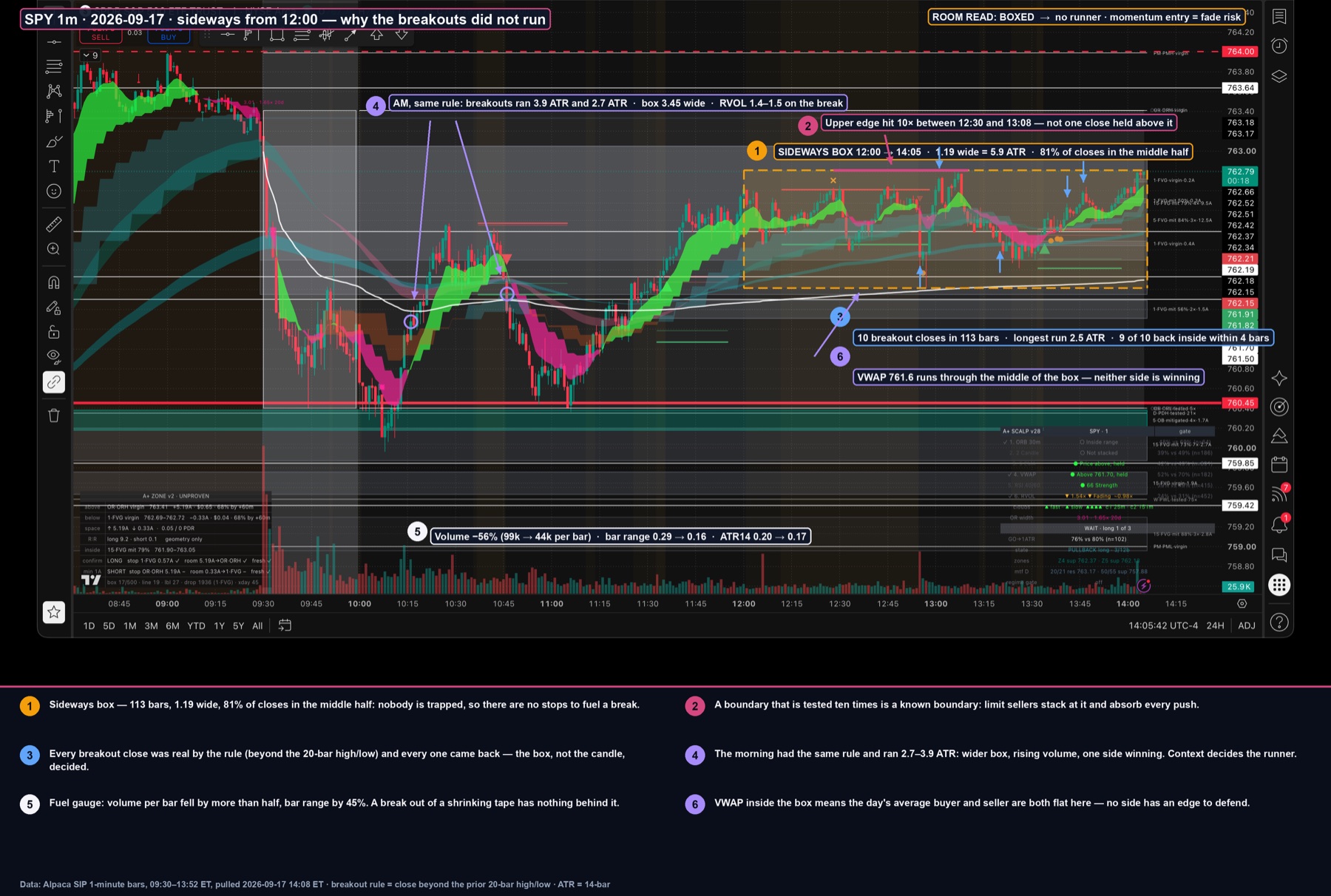This screenshot has width=1331, height=896.
Task: Set chart range to 5D
Action: click(x=109, y=626)
